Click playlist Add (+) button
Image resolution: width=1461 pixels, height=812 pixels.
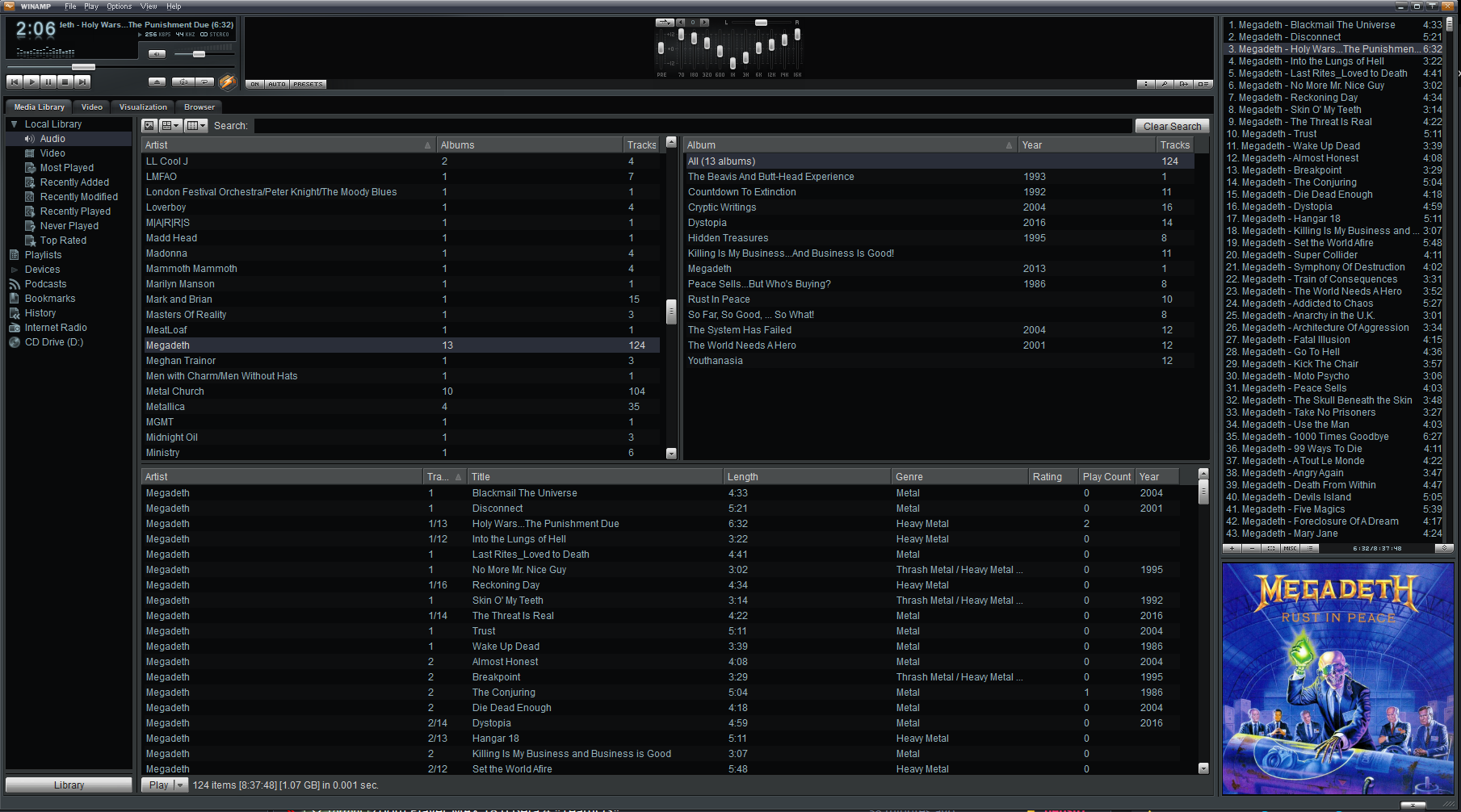1232,548
